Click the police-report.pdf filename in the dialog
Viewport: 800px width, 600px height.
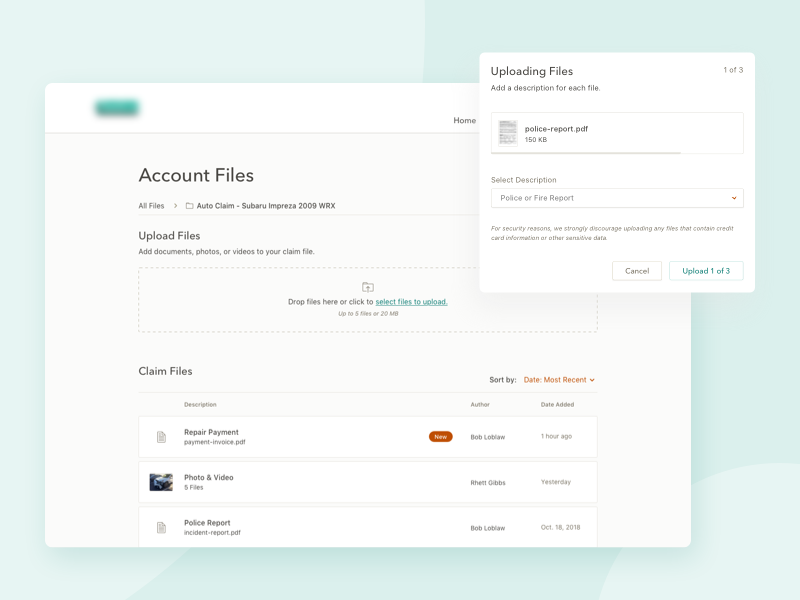pos(556,129)
